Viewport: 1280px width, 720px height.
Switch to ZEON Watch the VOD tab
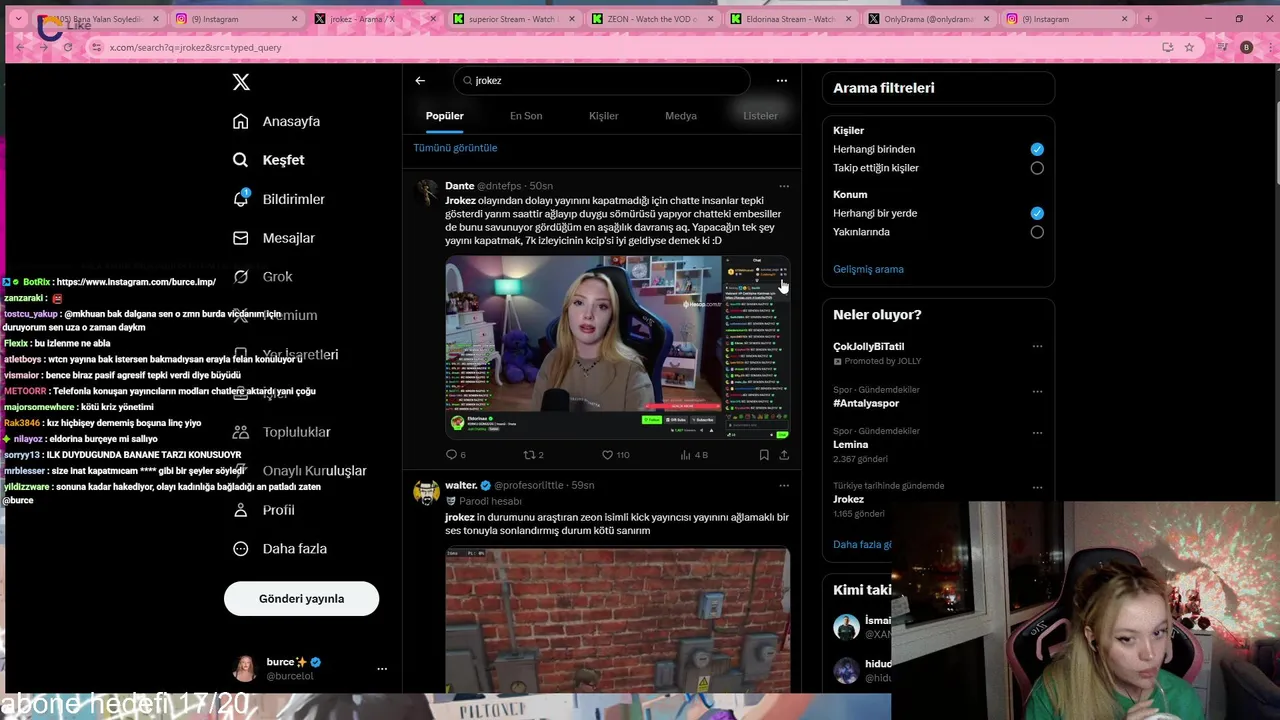[x=651, y=19]
